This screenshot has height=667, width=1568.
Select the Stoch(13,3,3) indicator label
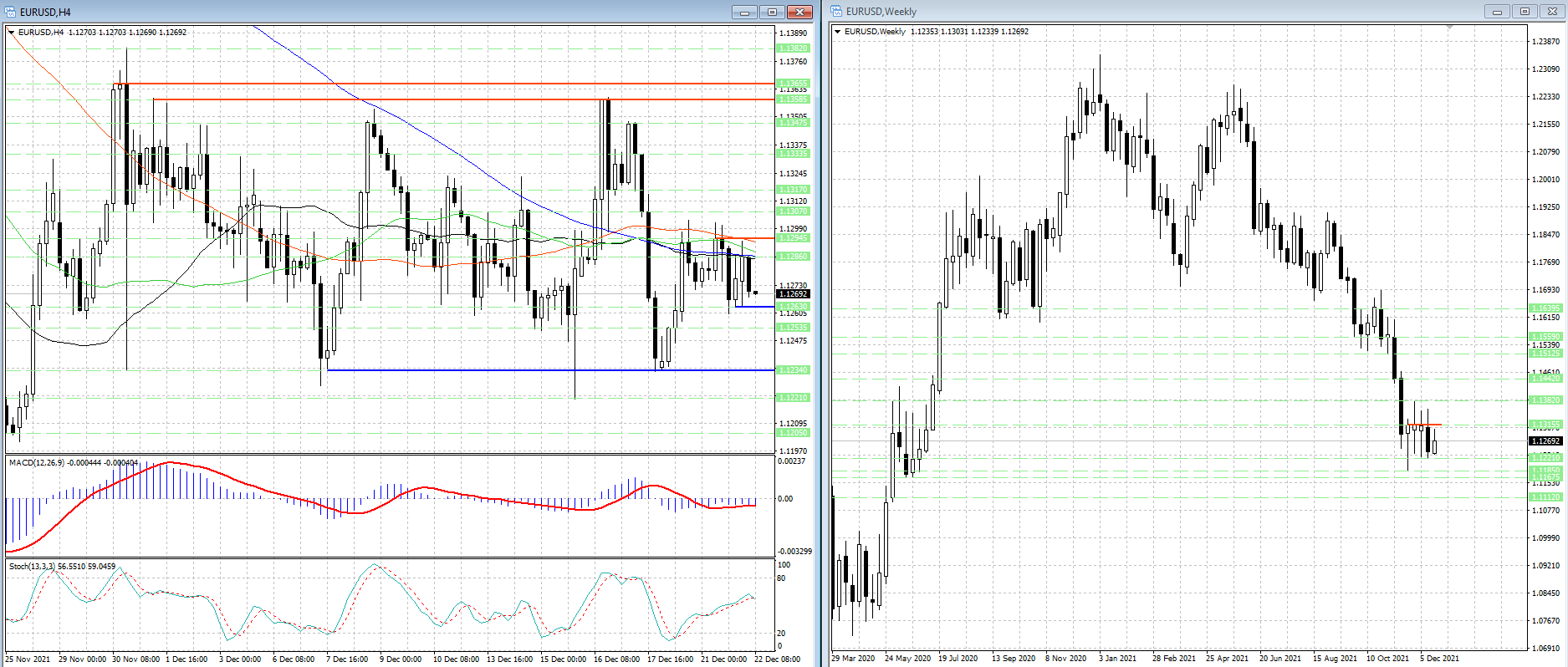pyautogui.click(x=32, y=566)
